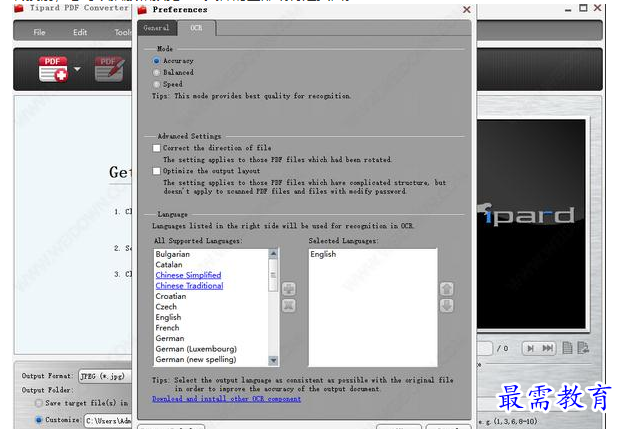This screenshot has width=620, height=429.
Task: Close the Tipard PDF Converter window
Action: click(x=597, y=8)
